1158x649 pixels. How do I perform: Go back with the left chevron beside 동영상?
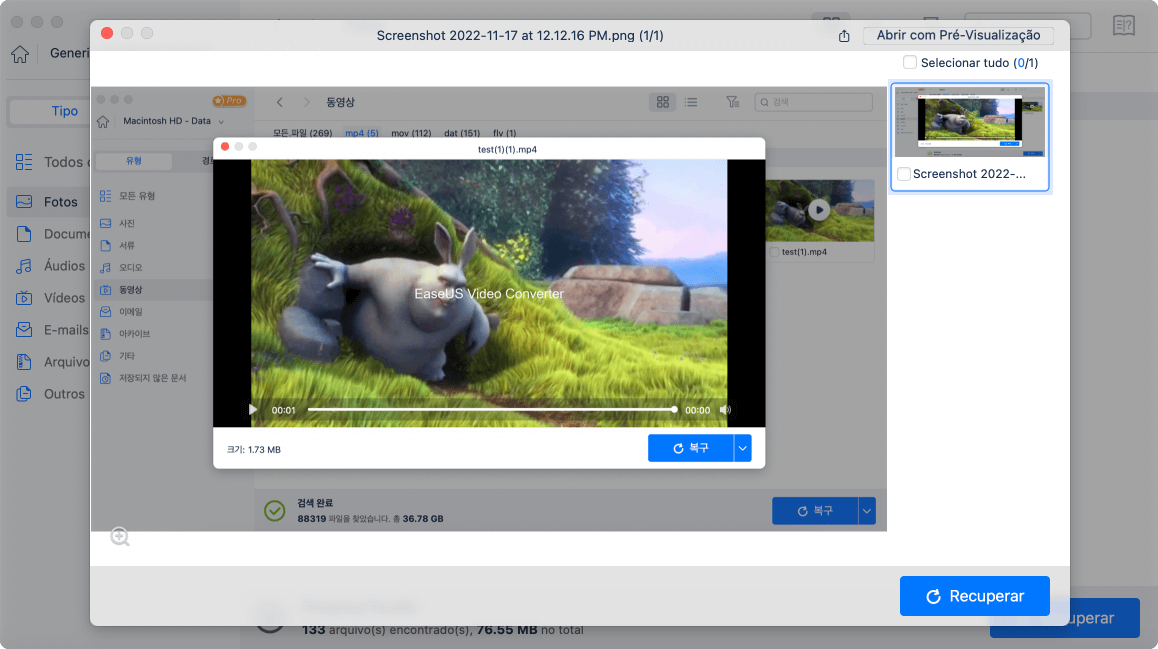280,103
